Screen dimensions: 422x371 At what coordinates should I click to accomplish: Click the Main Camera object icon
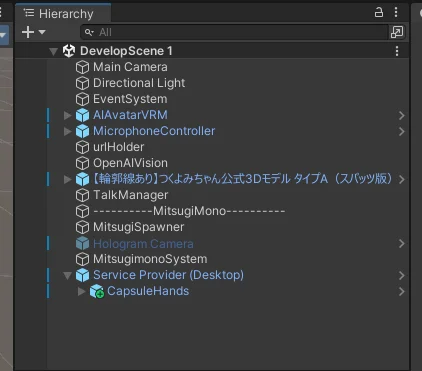click(x=82, y=67)
